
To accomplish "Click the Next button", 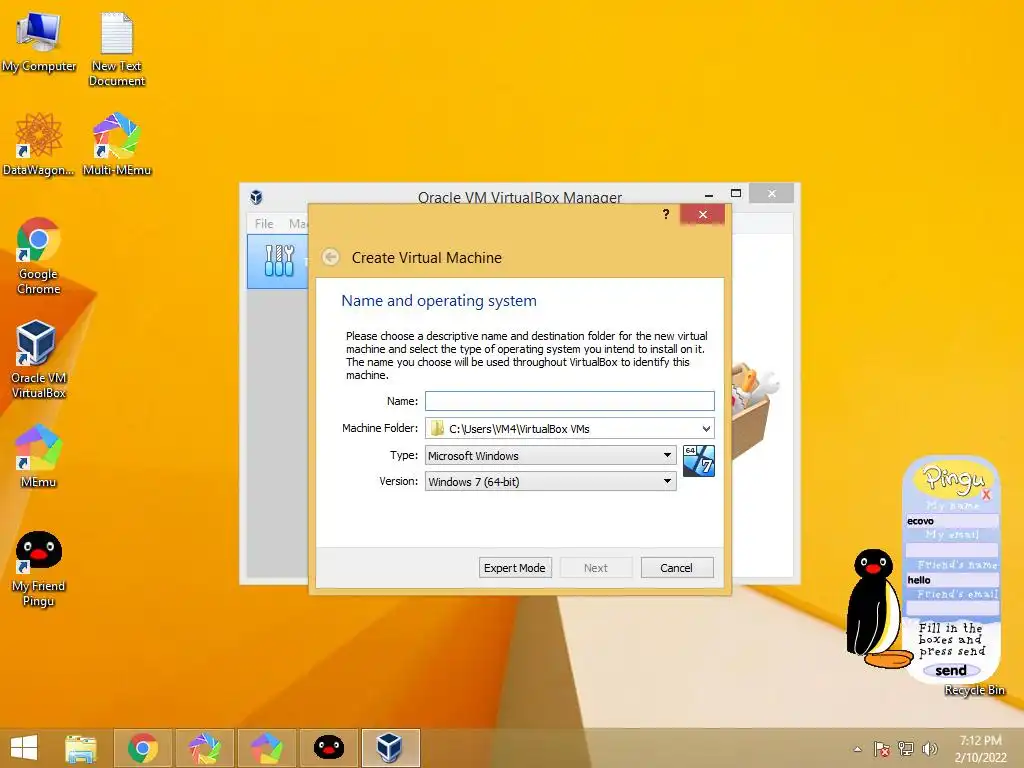I will click(x=596, y=568).
